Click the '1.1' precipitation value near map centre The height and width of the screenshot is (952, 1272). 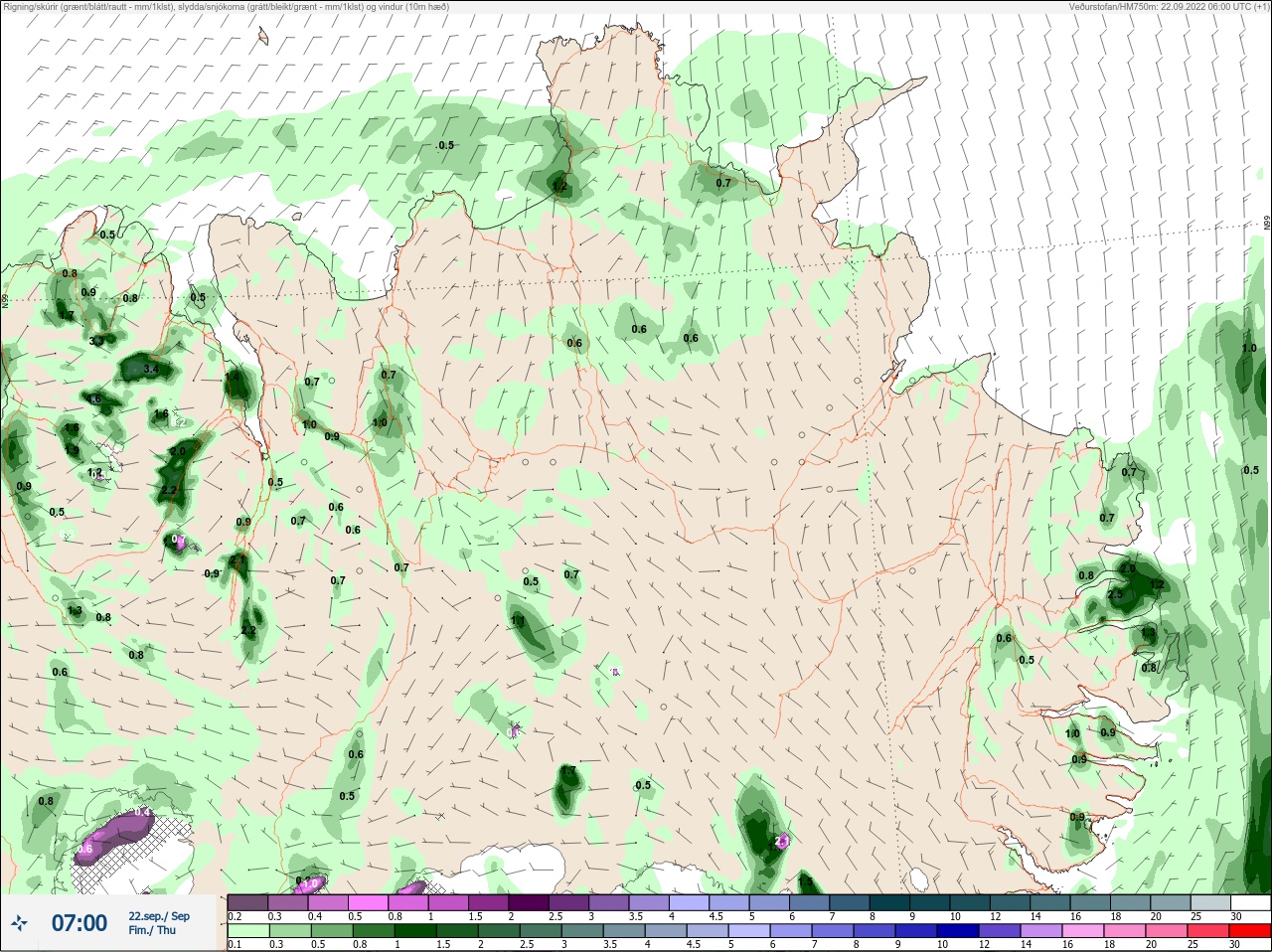518,620
